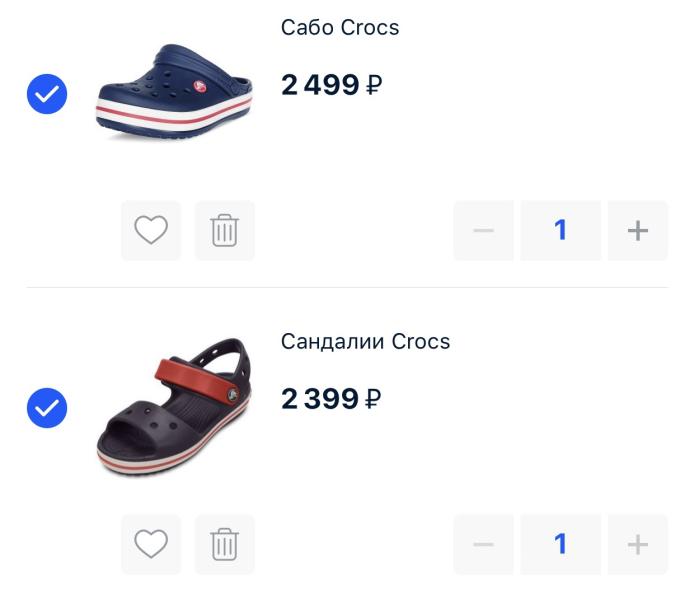Viewport: 693px width, 600px height.
Task: Click the quantity field for Сабо Crocs
Action: 560,231
